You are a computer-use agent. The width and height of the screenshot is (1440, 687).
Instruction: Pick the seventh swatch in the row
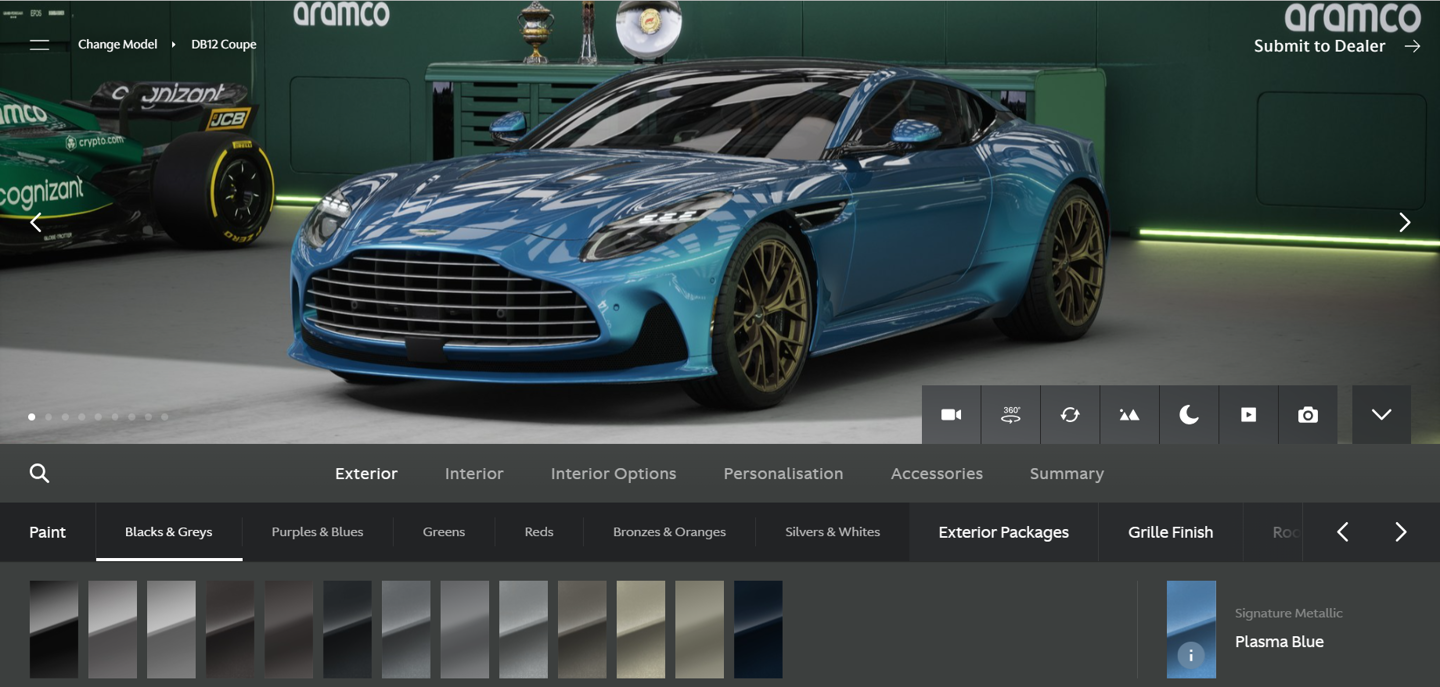pyautogui.click(x=407, y=630)
